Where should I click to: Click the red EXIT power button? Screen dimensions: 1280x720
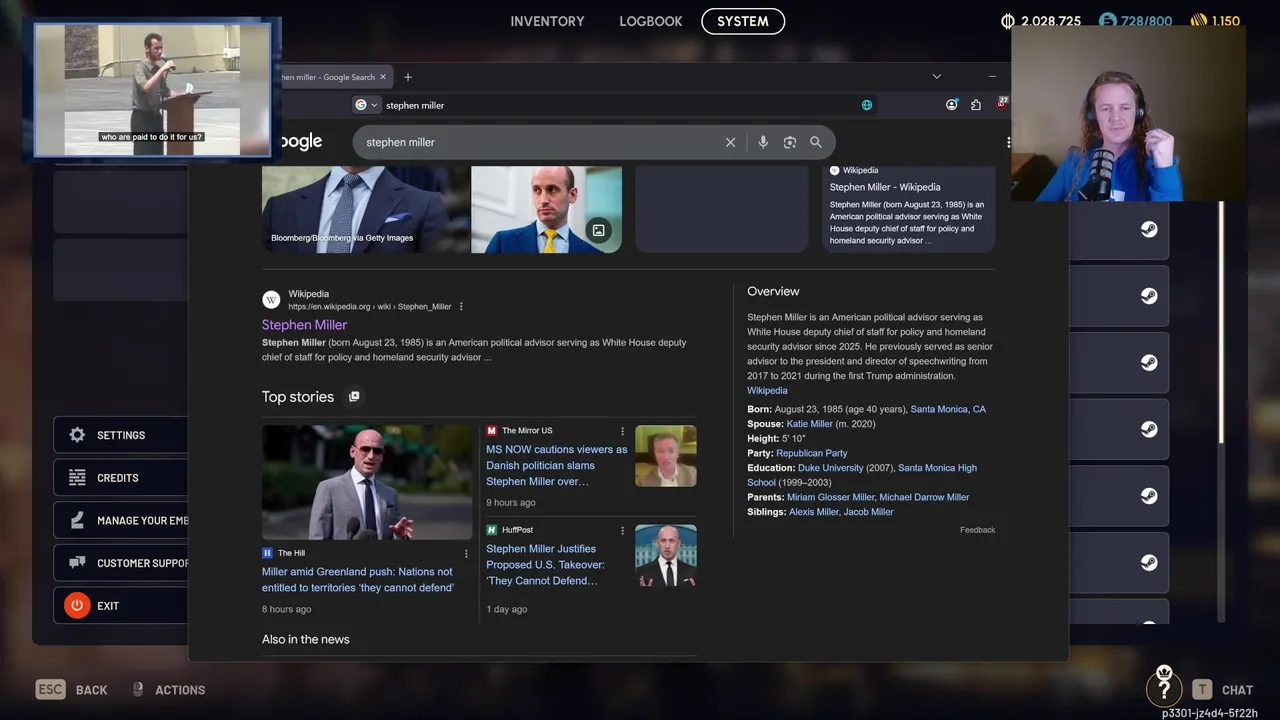click(x=77, y=606)
